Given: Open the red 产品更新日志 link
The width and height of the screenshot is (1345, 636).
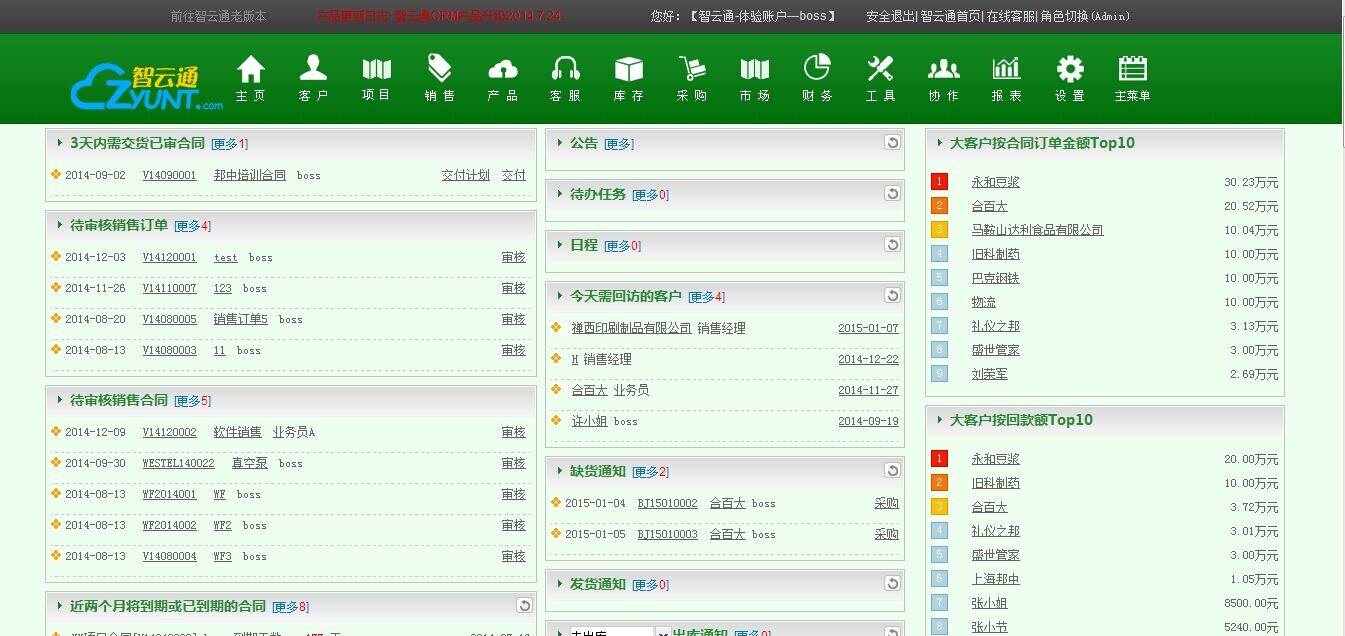Looking at the screenshot, I should [x=438, y=17].
